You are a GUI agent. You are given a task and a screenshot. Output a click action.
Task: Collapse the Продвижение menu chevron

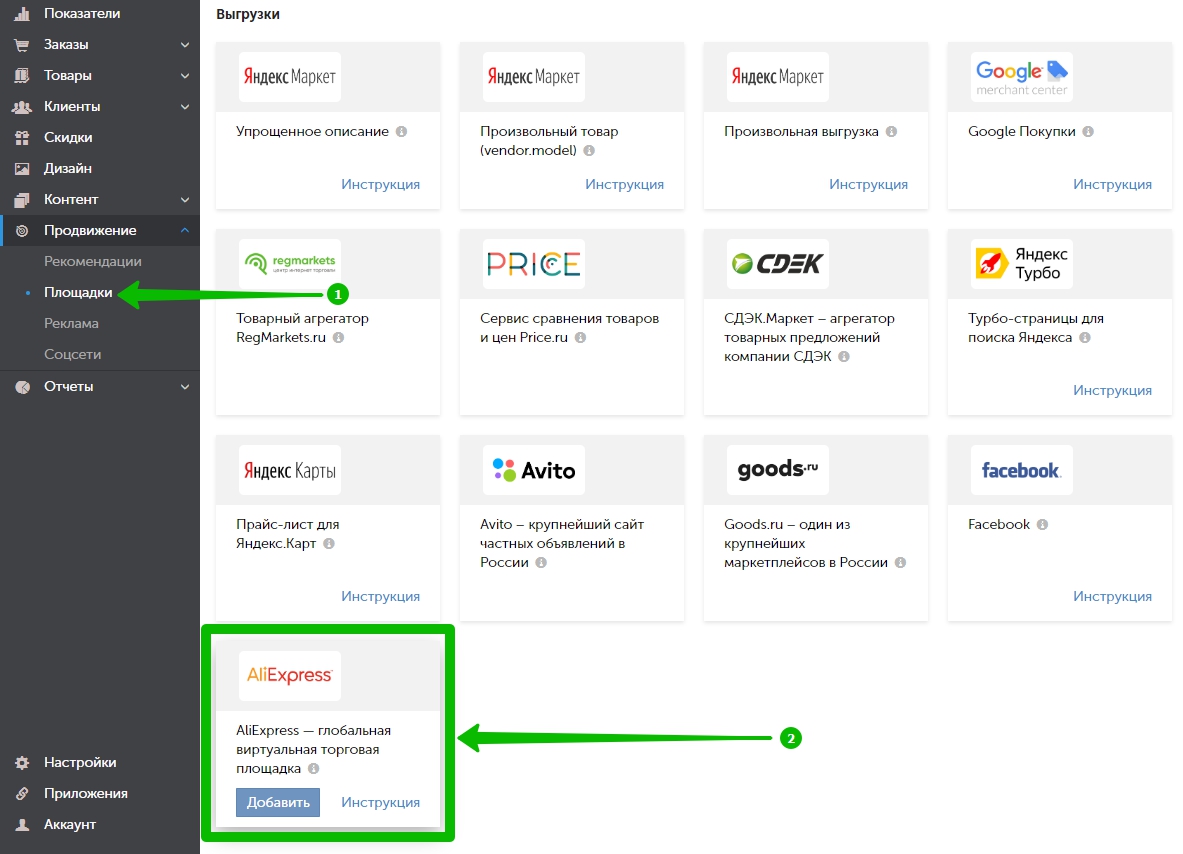pos(185,230)
